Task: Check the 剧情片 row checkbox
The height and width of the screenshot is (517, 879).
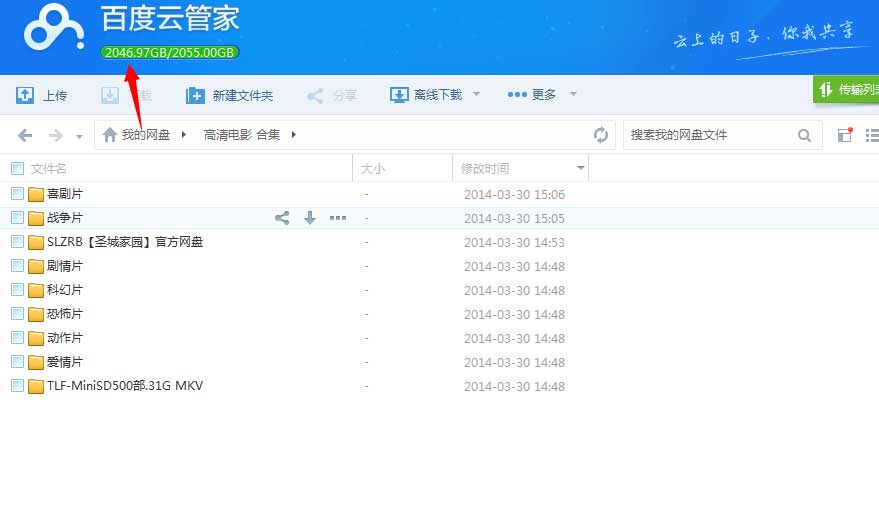Action: (17, 266)
